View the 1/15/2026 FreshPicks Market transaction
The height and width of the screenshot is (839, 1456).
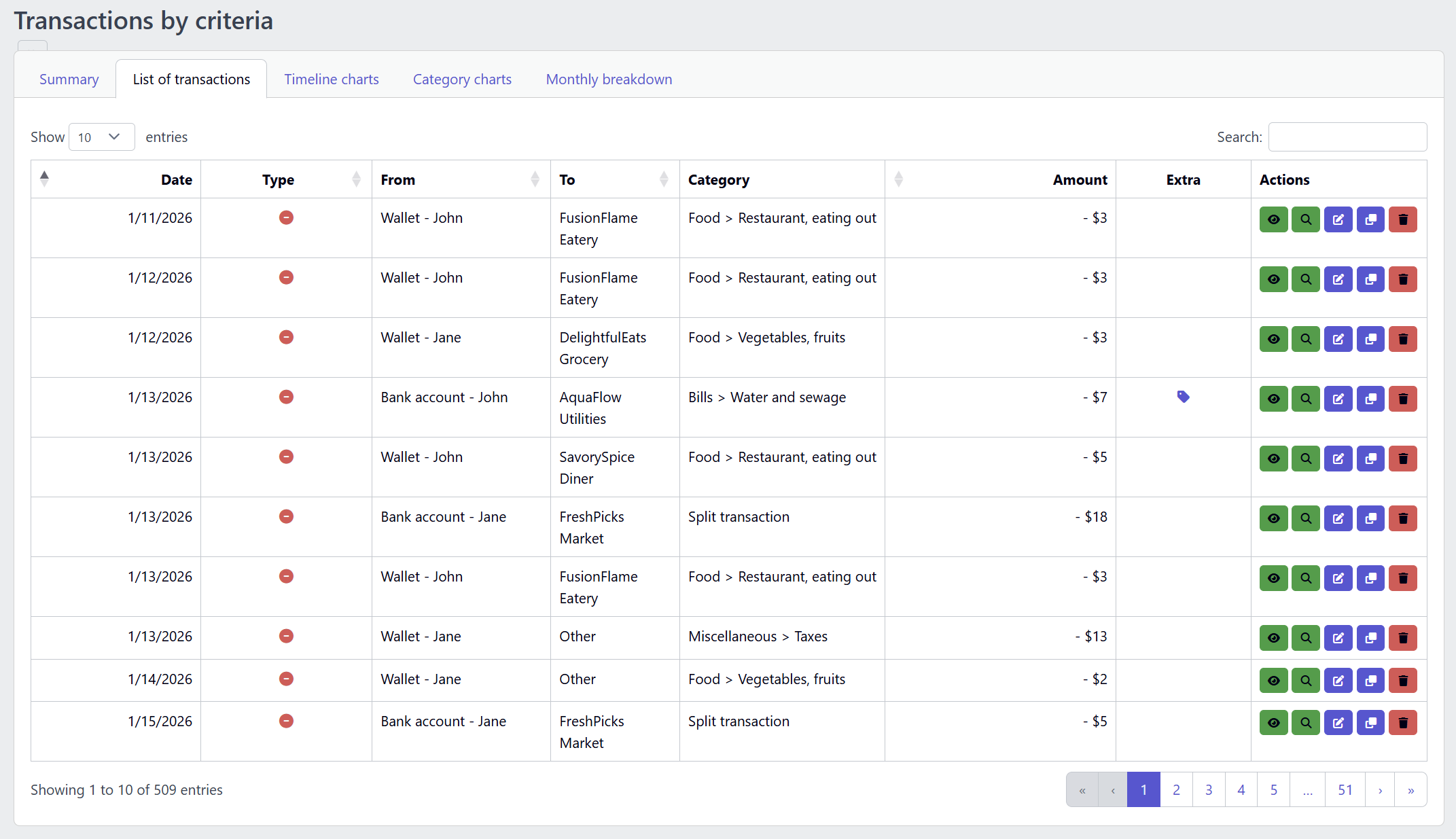(1273, 723)
